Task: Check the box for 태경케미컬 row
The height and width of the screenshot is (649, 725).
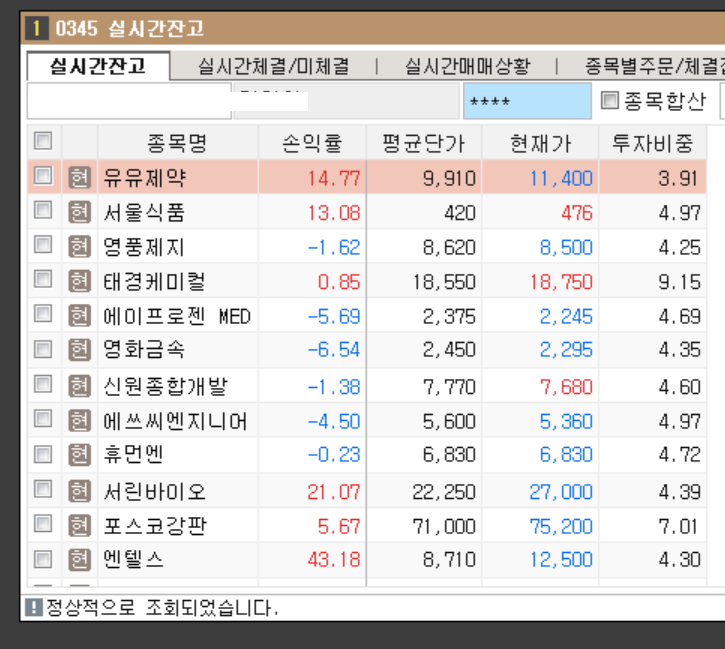Action: [x=43, y=279]
